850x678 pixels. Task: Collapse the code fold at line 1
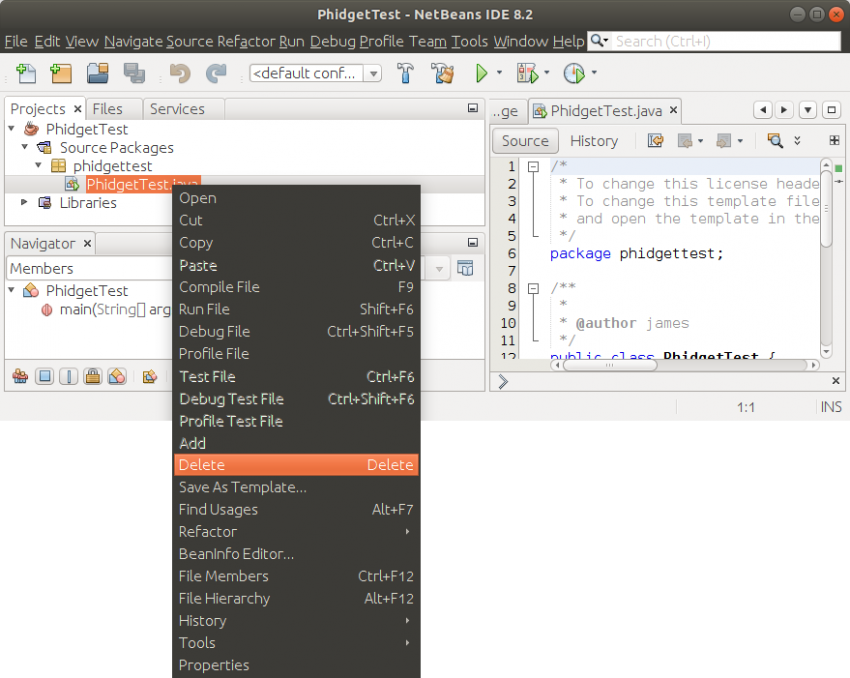tap(533, 167)
